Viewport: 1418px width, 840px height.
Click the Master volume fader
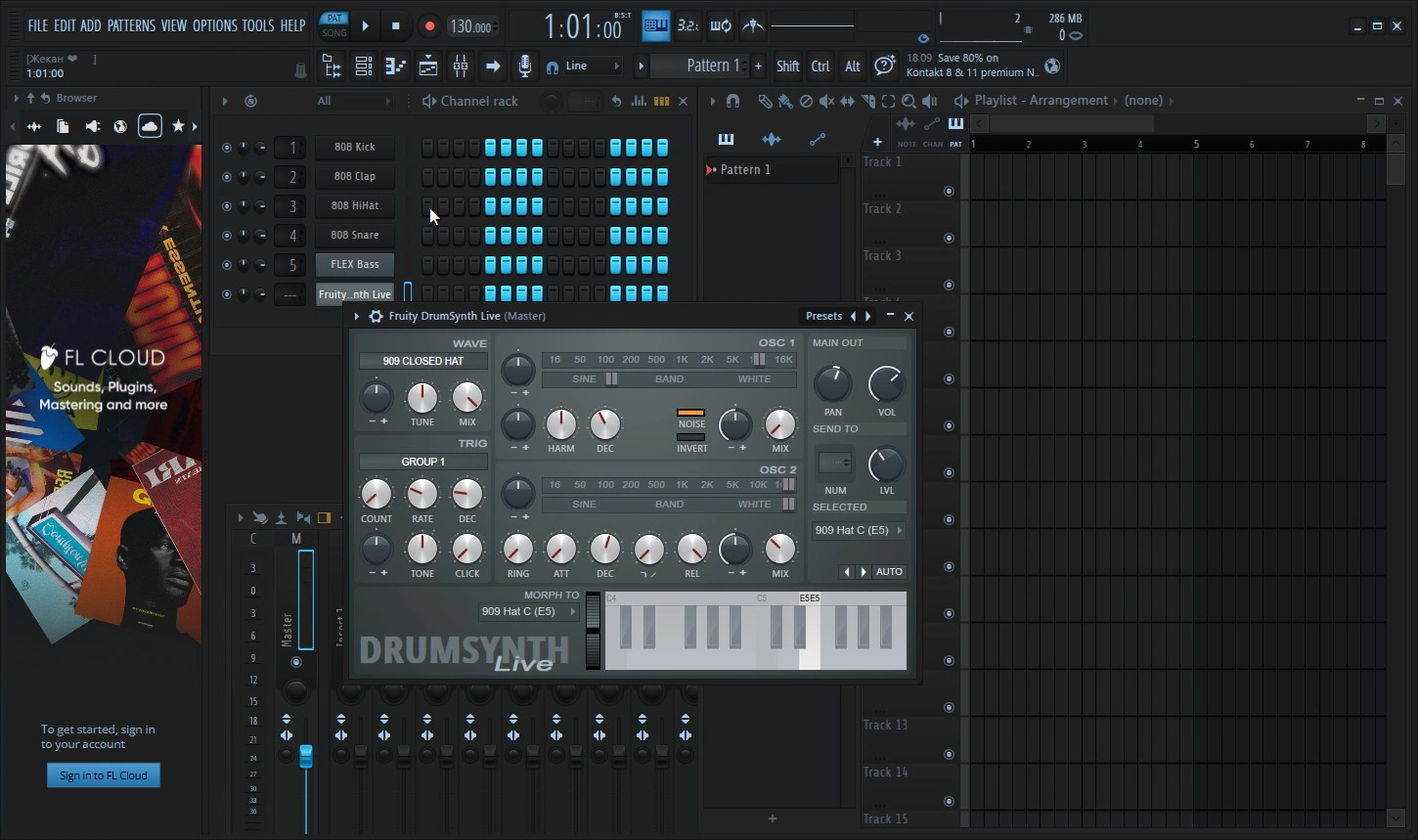[x=306, y=756]
